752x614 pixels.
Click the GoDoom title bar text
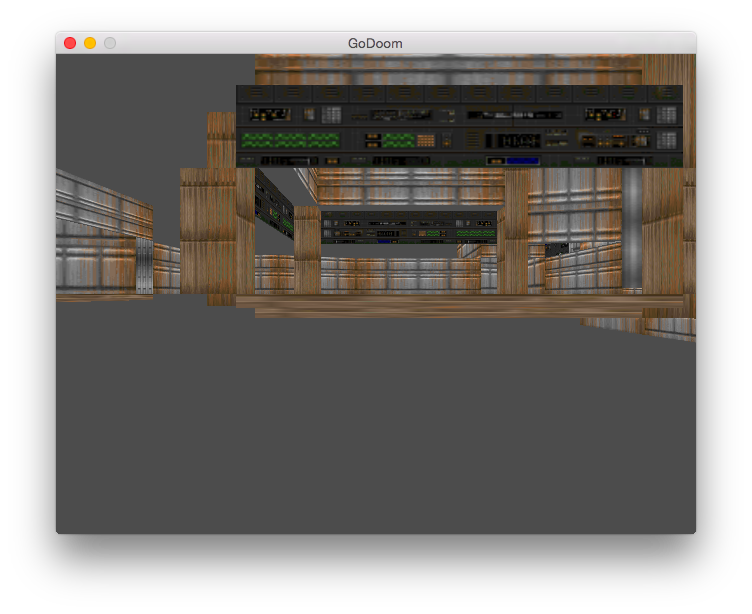(375, 44)
